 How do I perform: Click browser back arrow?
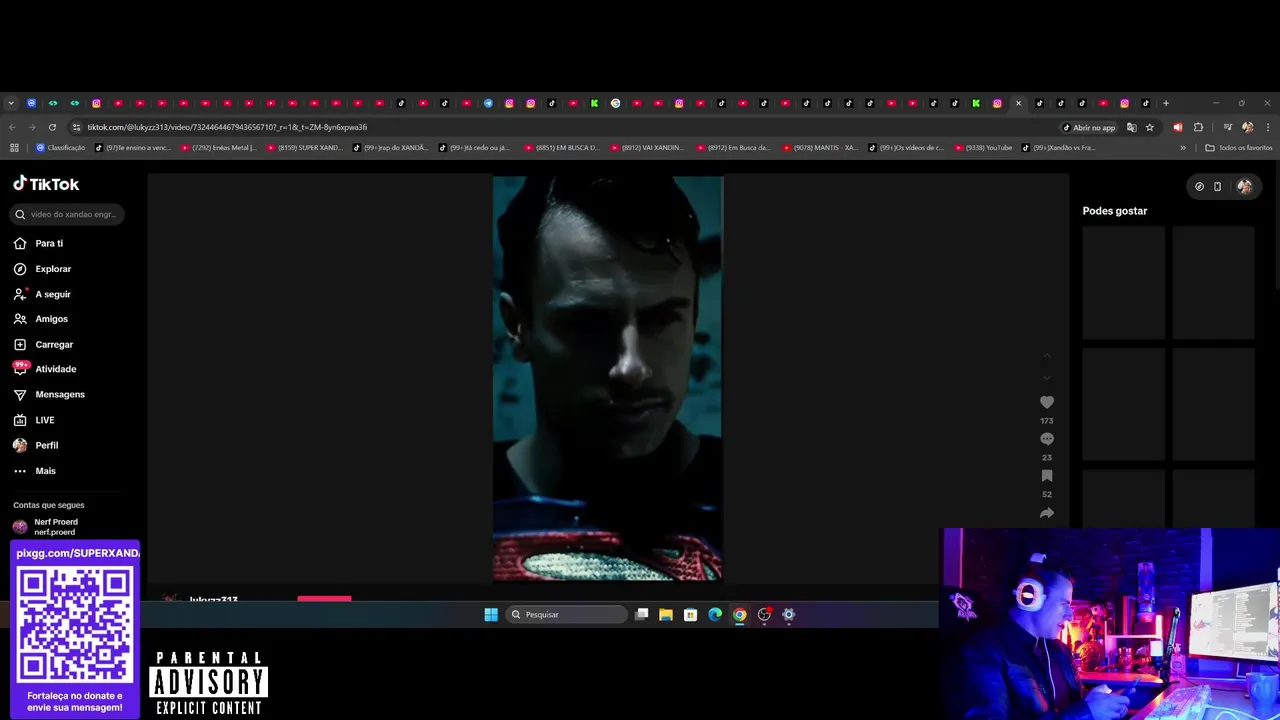(11, 127)
